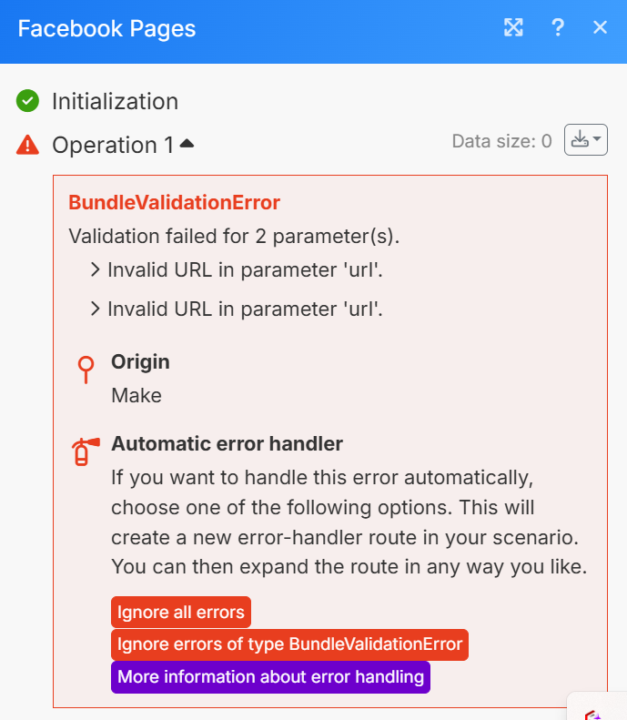
Task: Click Ignore all errors button
Action: (x=181, y=612)
